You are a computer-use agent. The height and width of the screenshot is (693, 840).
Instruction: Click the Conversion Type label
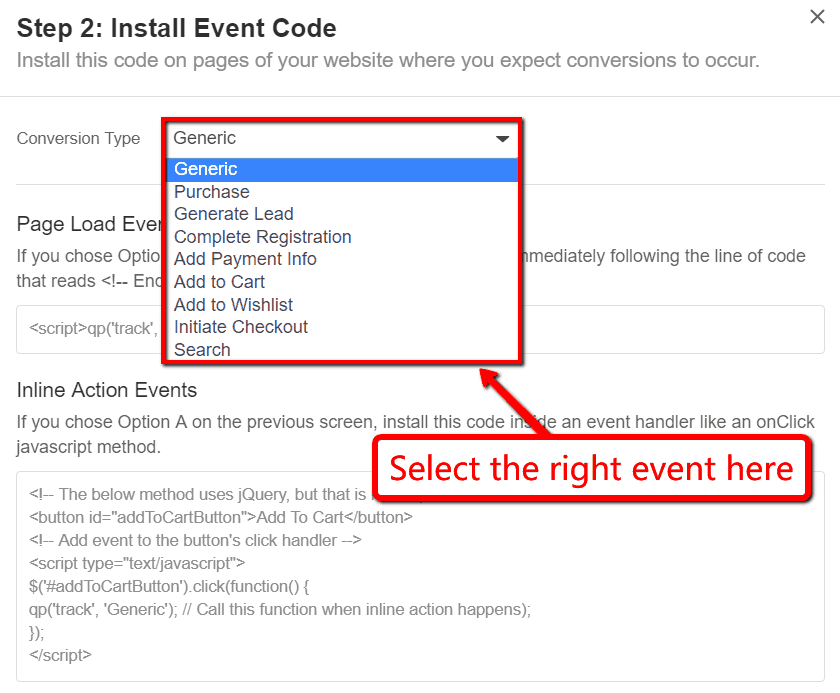point(78,138)
